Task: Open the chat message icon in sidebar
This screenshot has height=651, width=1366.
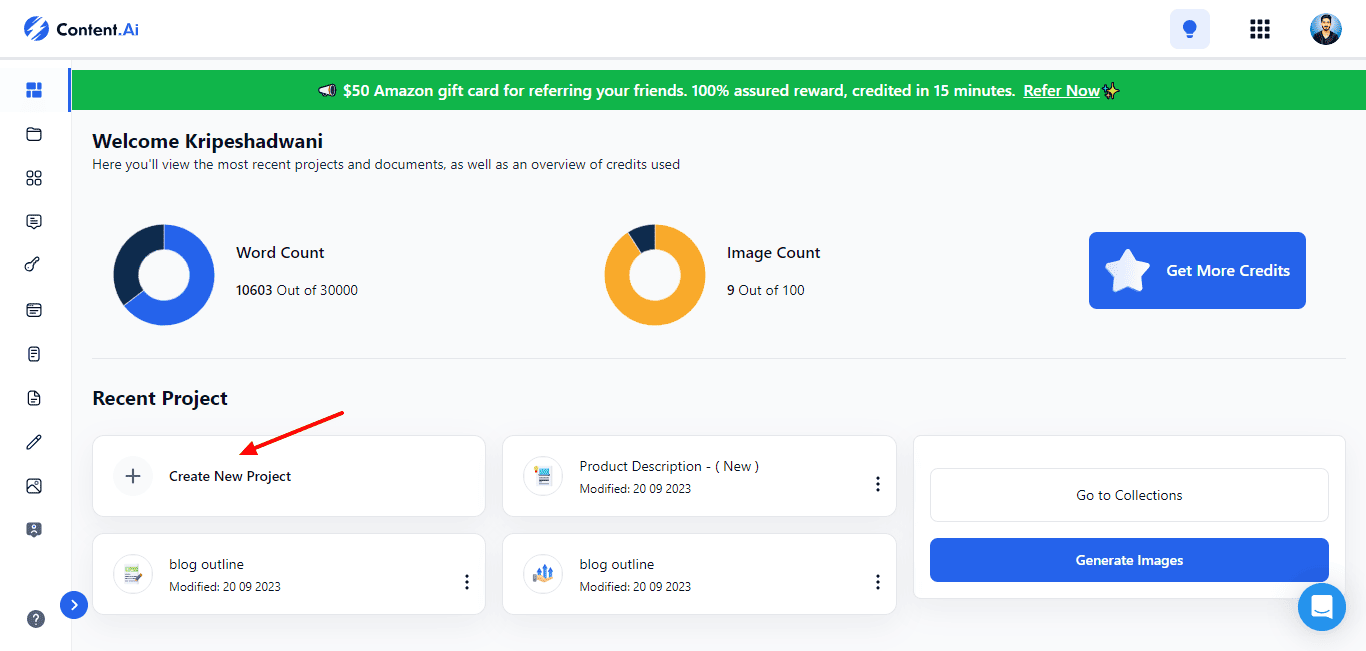Action: point(34,222)
